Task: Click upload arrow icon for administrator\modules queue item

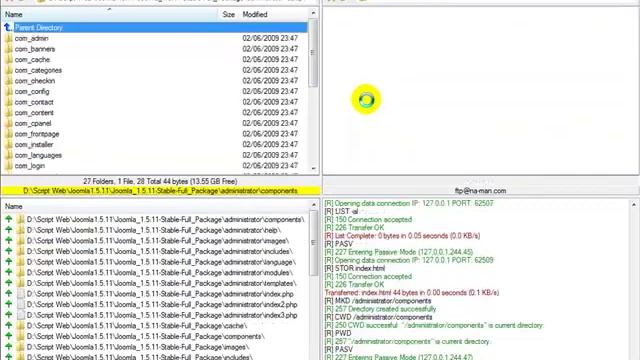Action: tap(9, 272)
